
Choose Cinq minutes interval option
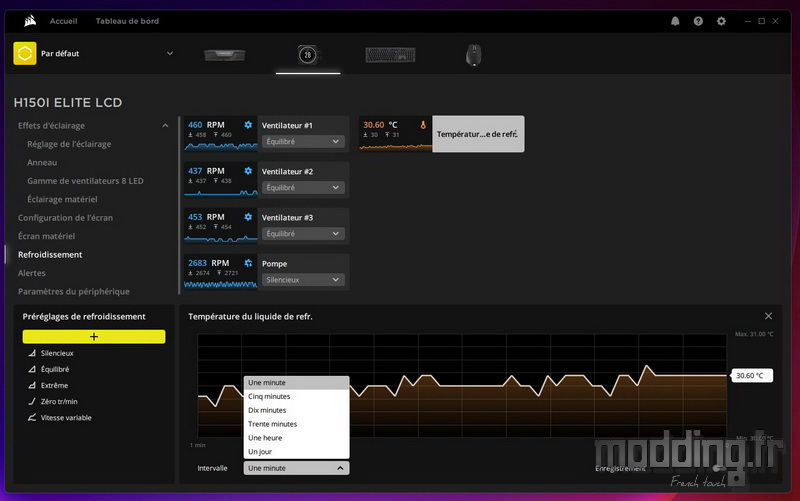(x=296, y=396)
